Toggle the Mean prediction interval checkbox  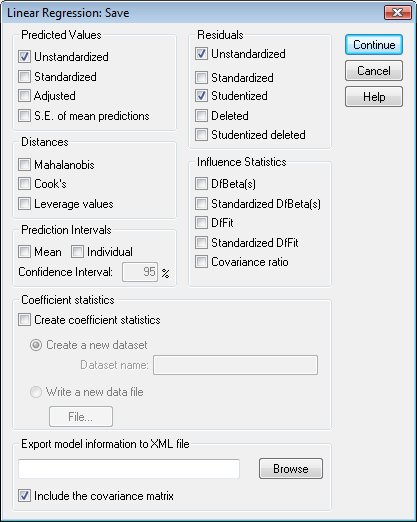[x=24, y=252]
